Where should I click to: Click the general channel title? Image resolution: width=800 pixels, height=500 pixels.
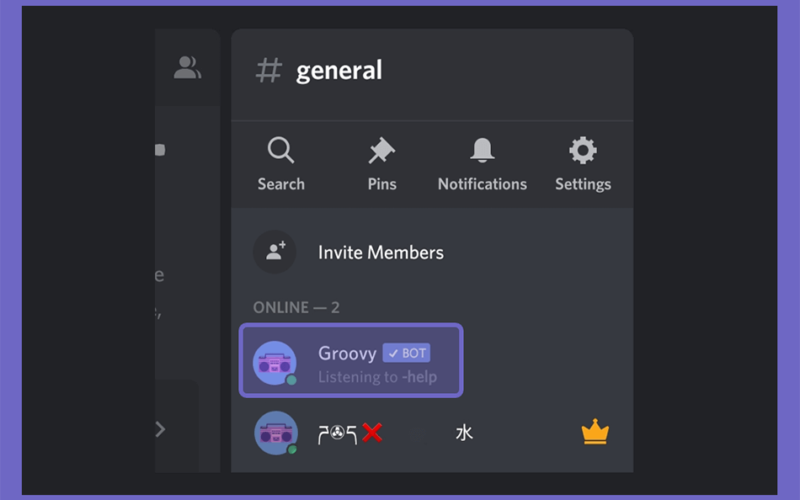tap(339, 70)
